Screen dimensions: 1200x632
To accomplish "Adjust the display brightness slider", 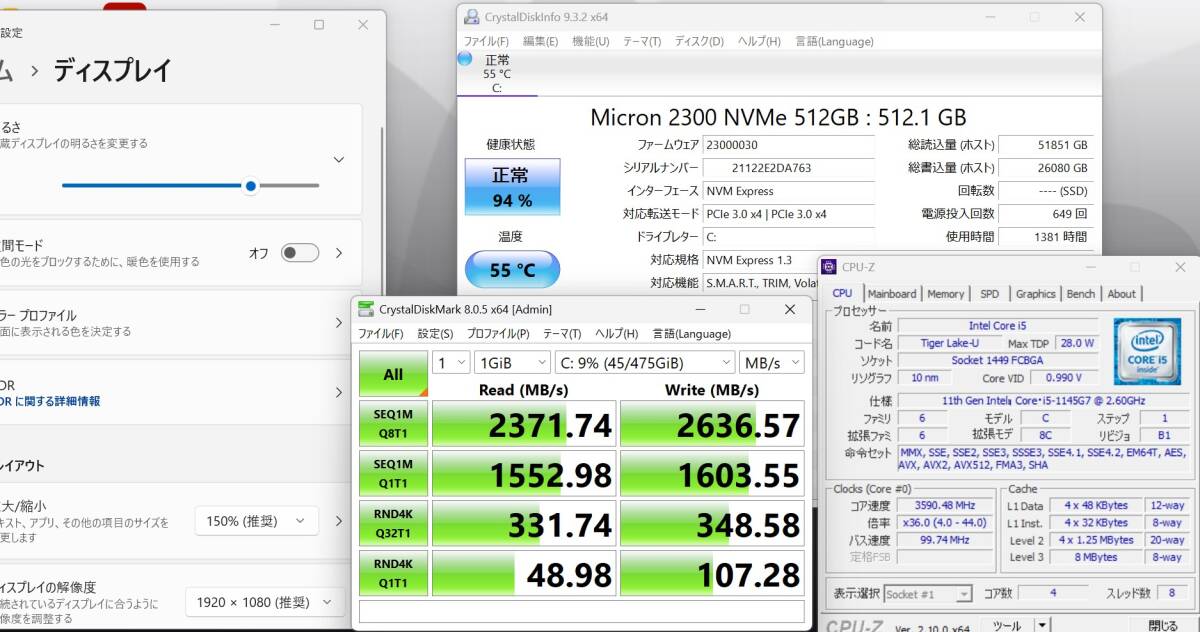I will (190, 185).
